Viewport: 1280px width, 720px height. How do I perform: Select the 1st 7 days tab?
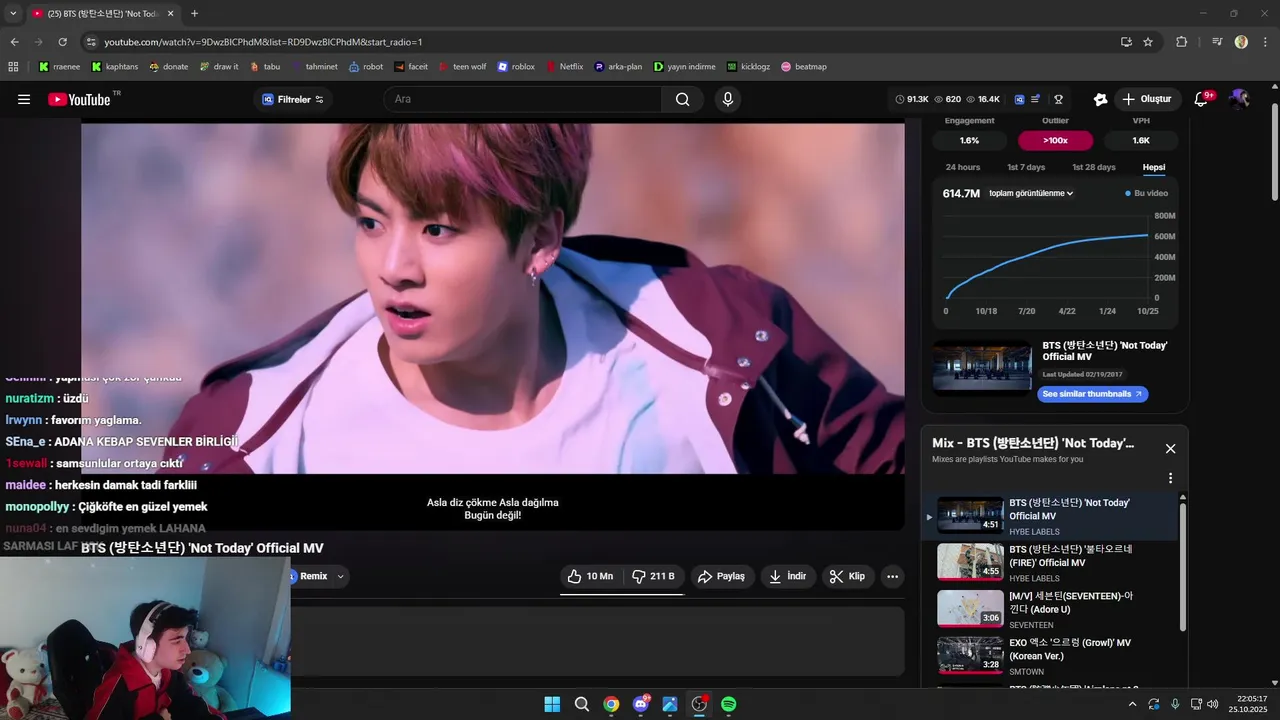(1026, 167)
